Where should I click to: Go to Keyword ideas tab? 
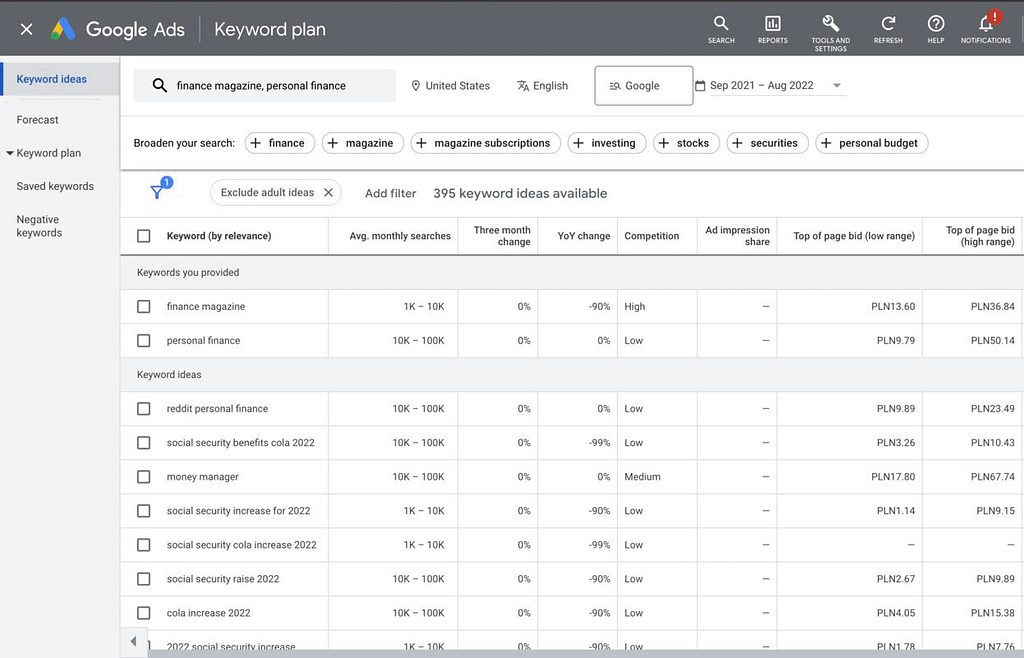52,79
